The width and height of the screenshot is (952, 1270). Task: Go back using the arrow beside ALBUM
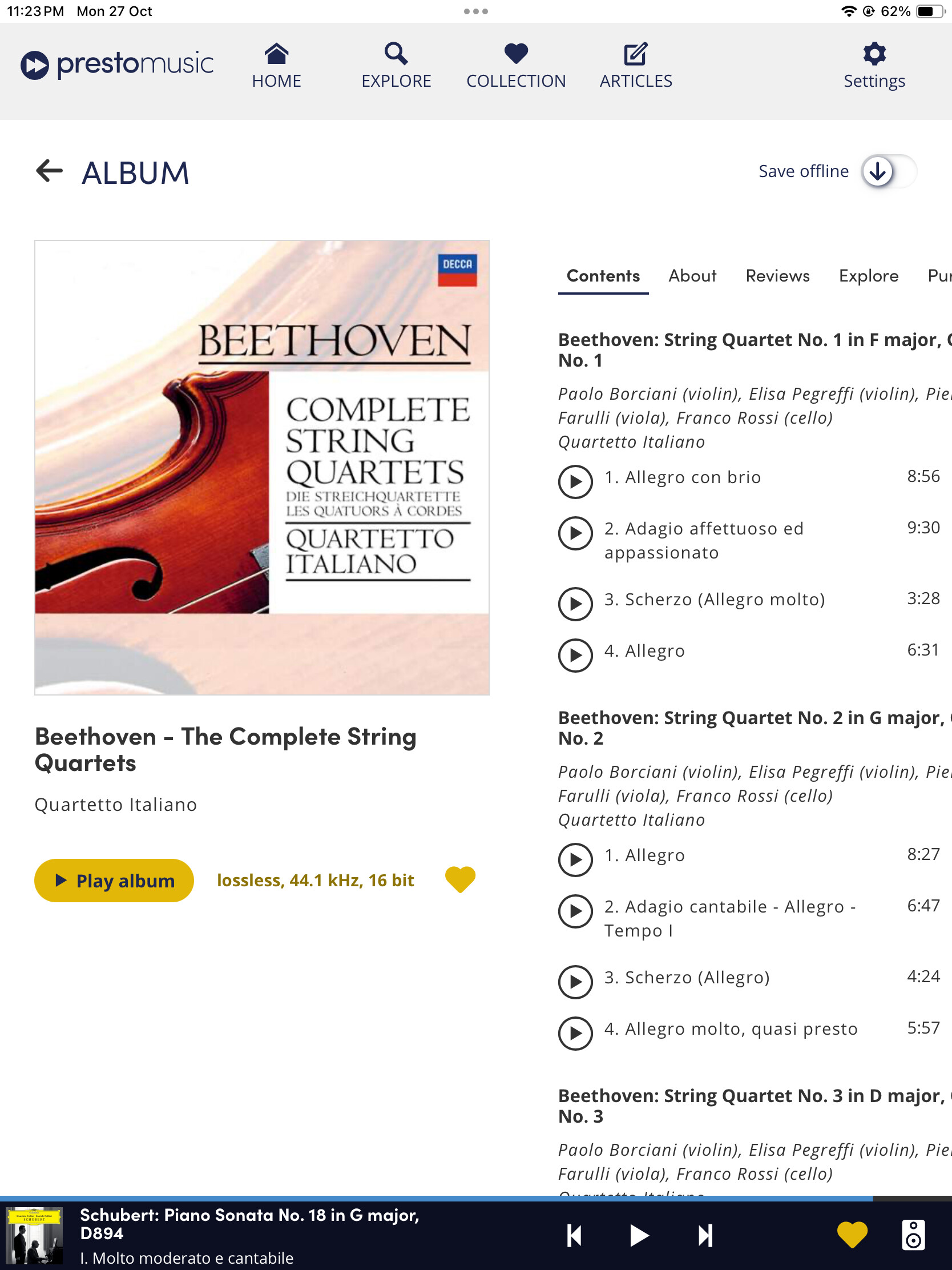click(49, 171)
